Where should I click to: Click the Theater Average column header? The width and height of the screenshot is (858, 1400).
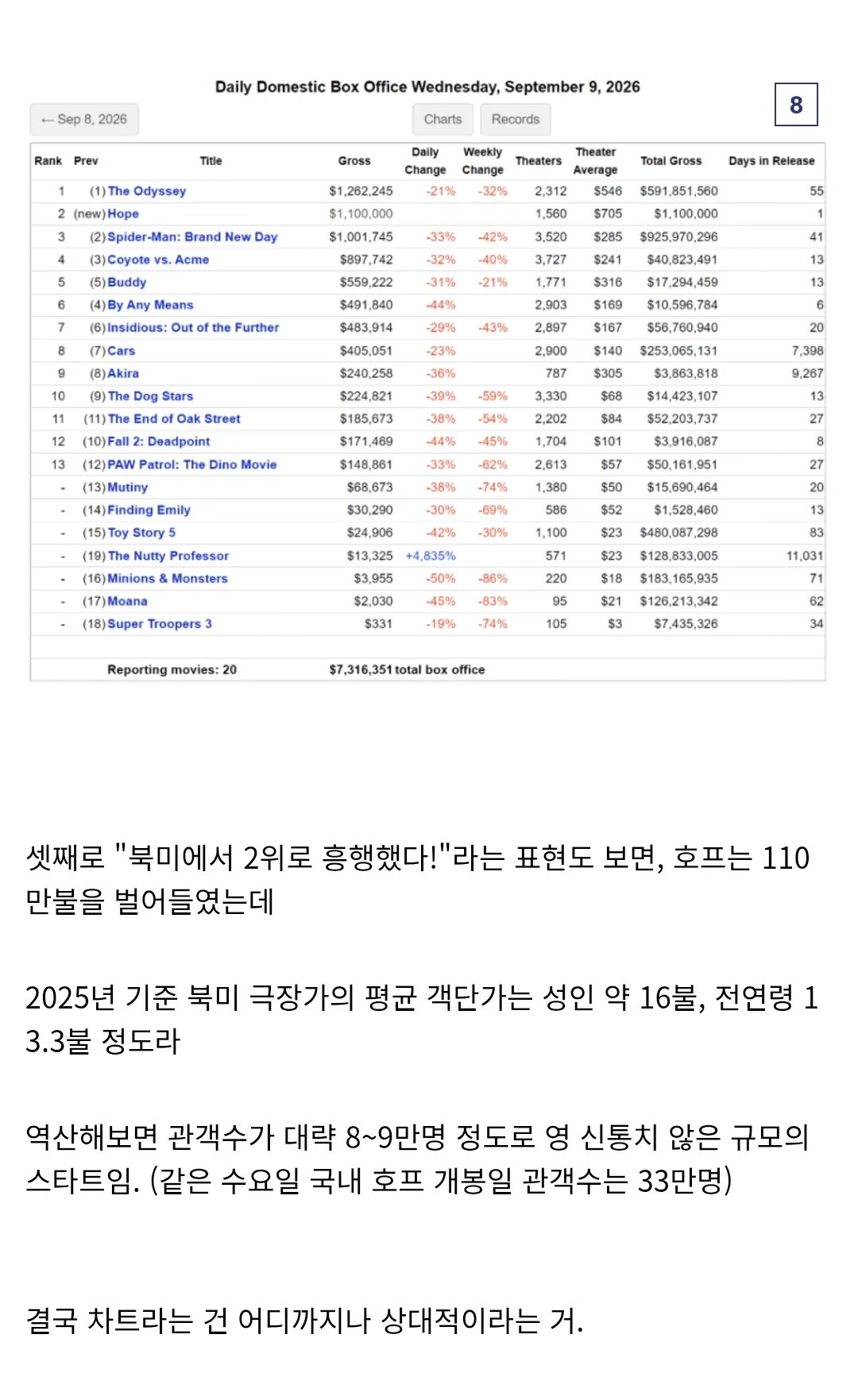595,160
